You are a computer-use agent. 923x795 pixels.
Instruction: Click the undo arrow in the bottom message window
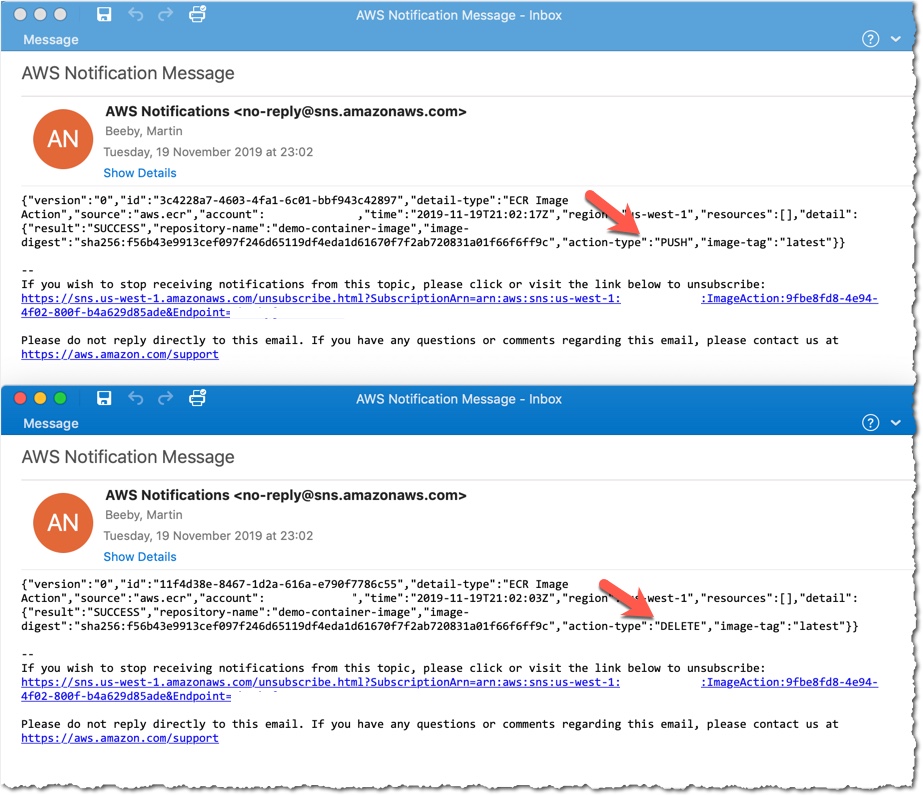point(136,398)
